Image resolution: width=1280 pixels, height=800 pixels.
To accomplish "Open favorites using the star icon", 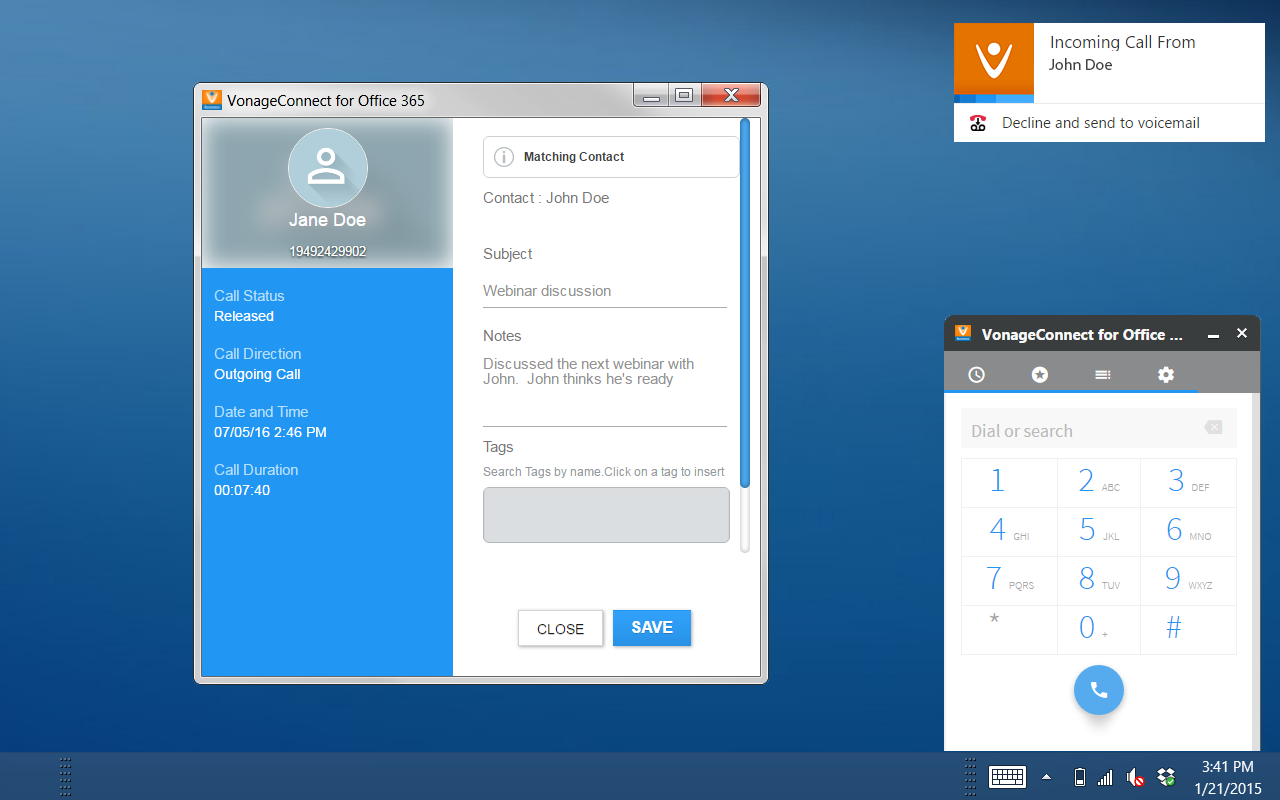I will coord(1039,374).
